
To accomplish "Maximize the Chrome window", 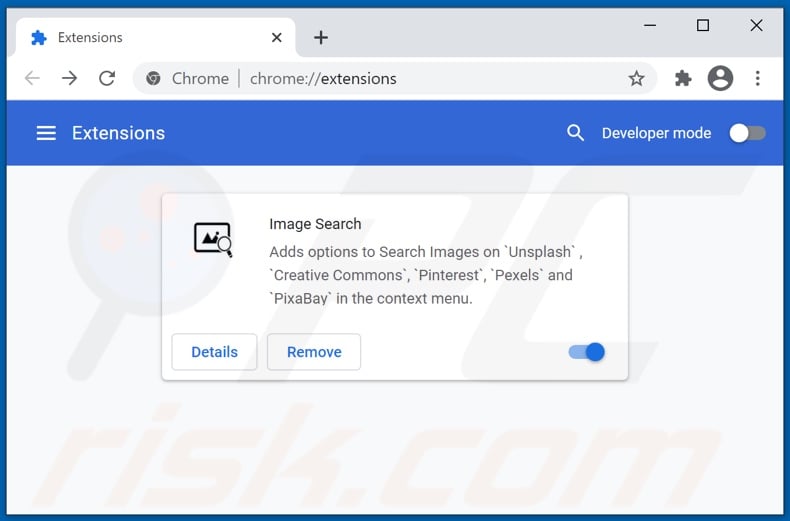I will tap(703, 25).
